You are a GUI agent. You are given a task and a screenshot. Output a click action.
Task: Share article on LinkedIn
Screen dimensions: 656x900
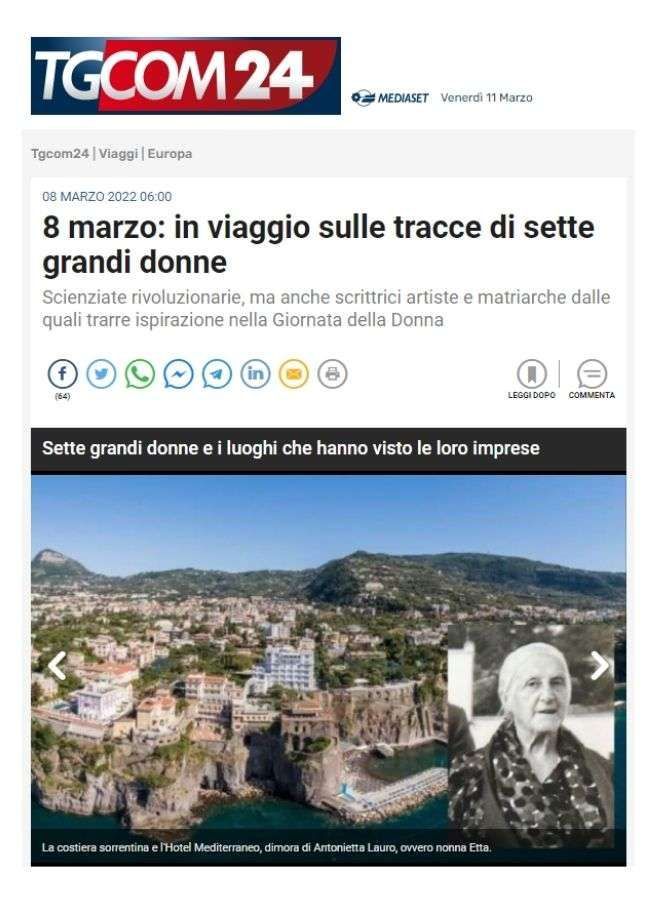pos(255,374)
